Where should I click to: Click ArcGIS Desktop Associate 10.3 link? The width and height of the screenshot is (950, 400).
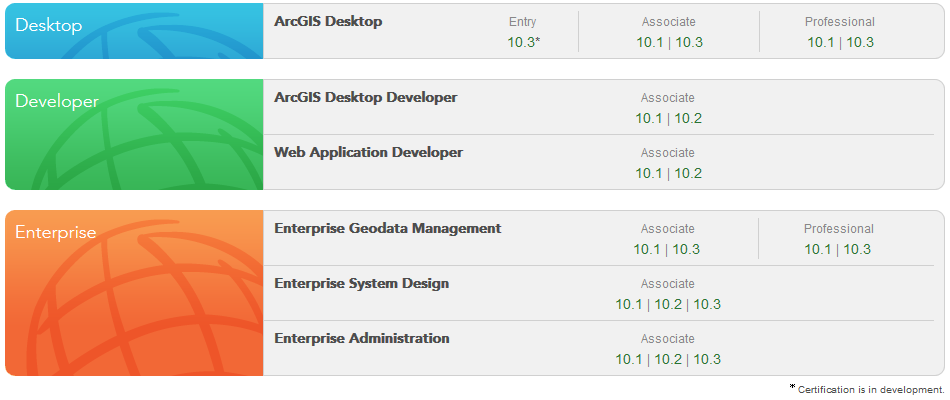(x=689, y=42)
